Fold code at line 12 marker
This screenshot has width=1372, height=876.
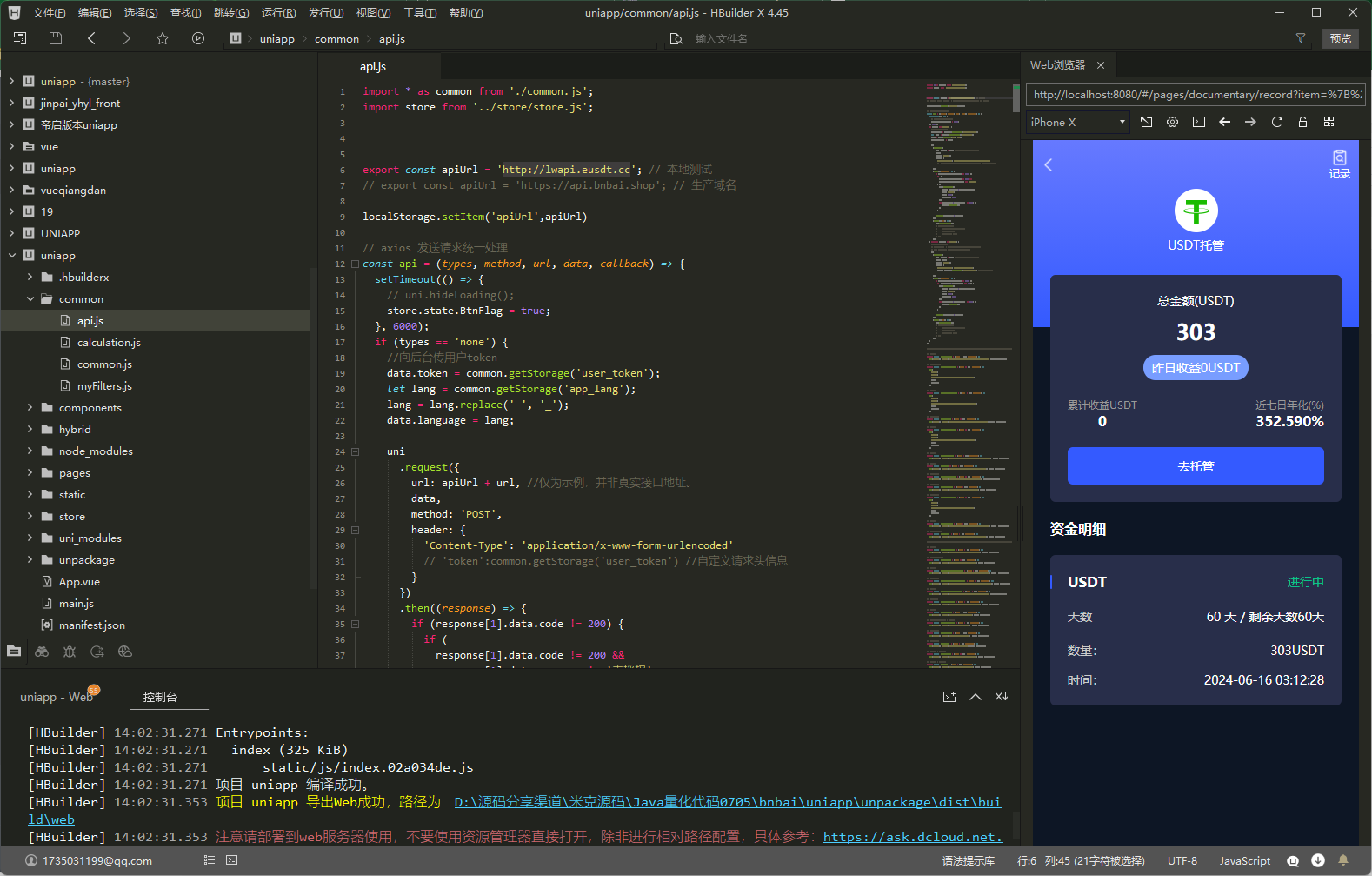[x=355, y=264]
